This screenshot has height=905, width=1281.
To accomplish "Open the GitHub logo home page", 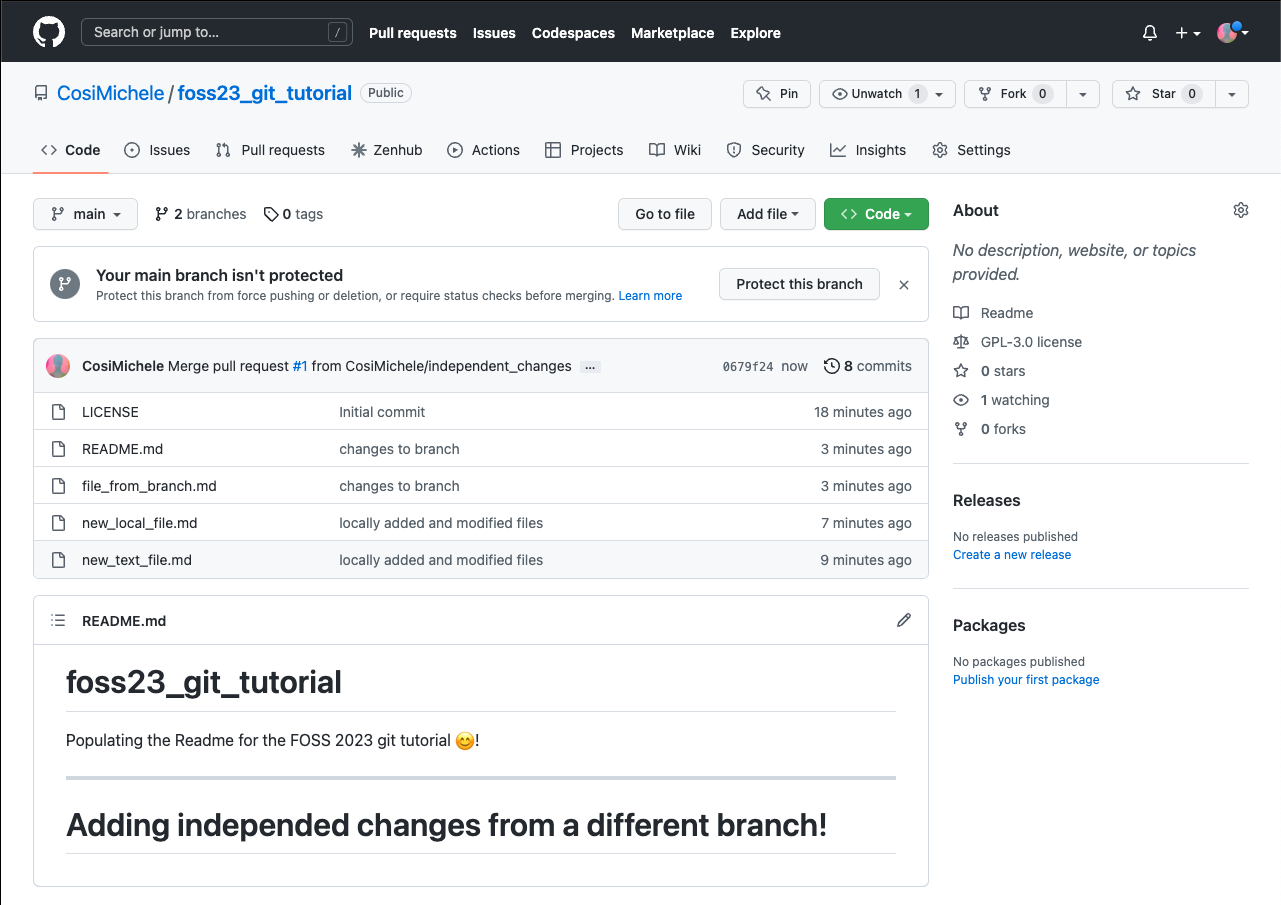I will click(x=49, y=32).
